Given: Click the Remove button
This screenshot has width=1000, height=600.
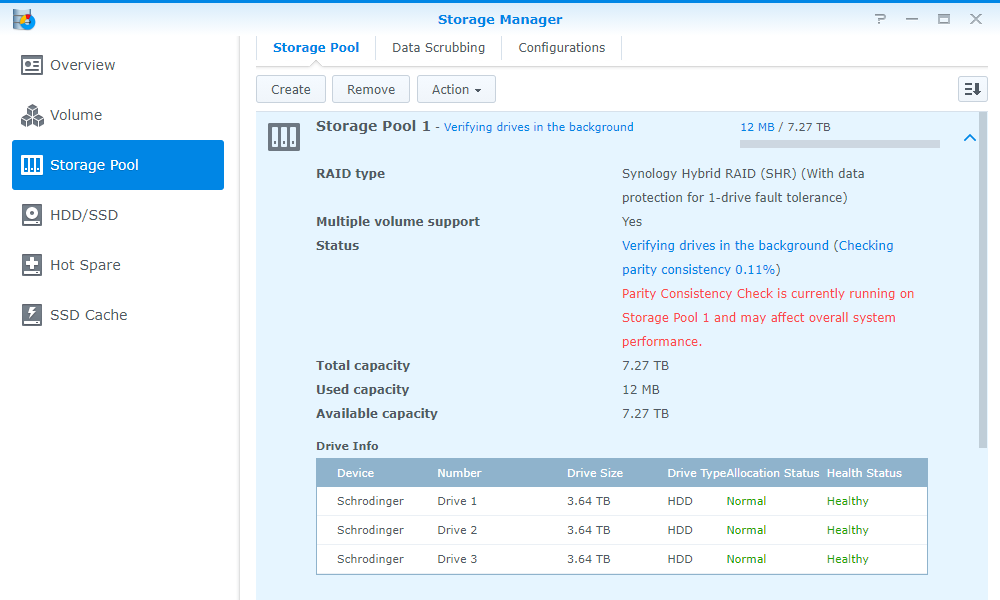Looking at the screenshot, I should pyautogui.click(x=371, y=89).
